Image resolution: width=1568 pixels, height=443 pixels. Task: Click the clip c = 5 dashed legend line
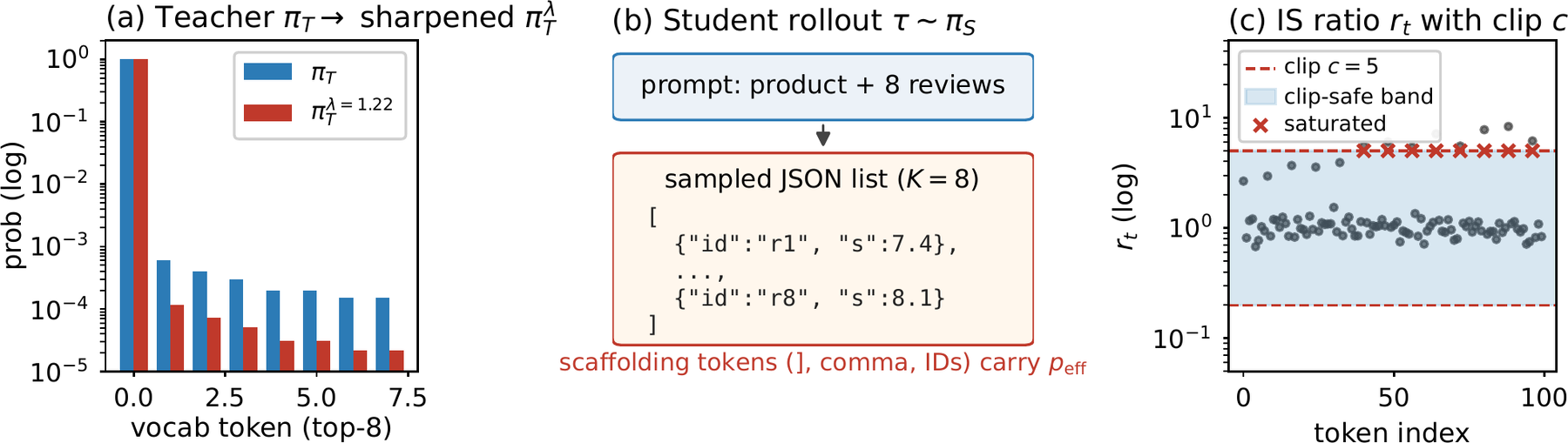click(x=1260, y=67)
